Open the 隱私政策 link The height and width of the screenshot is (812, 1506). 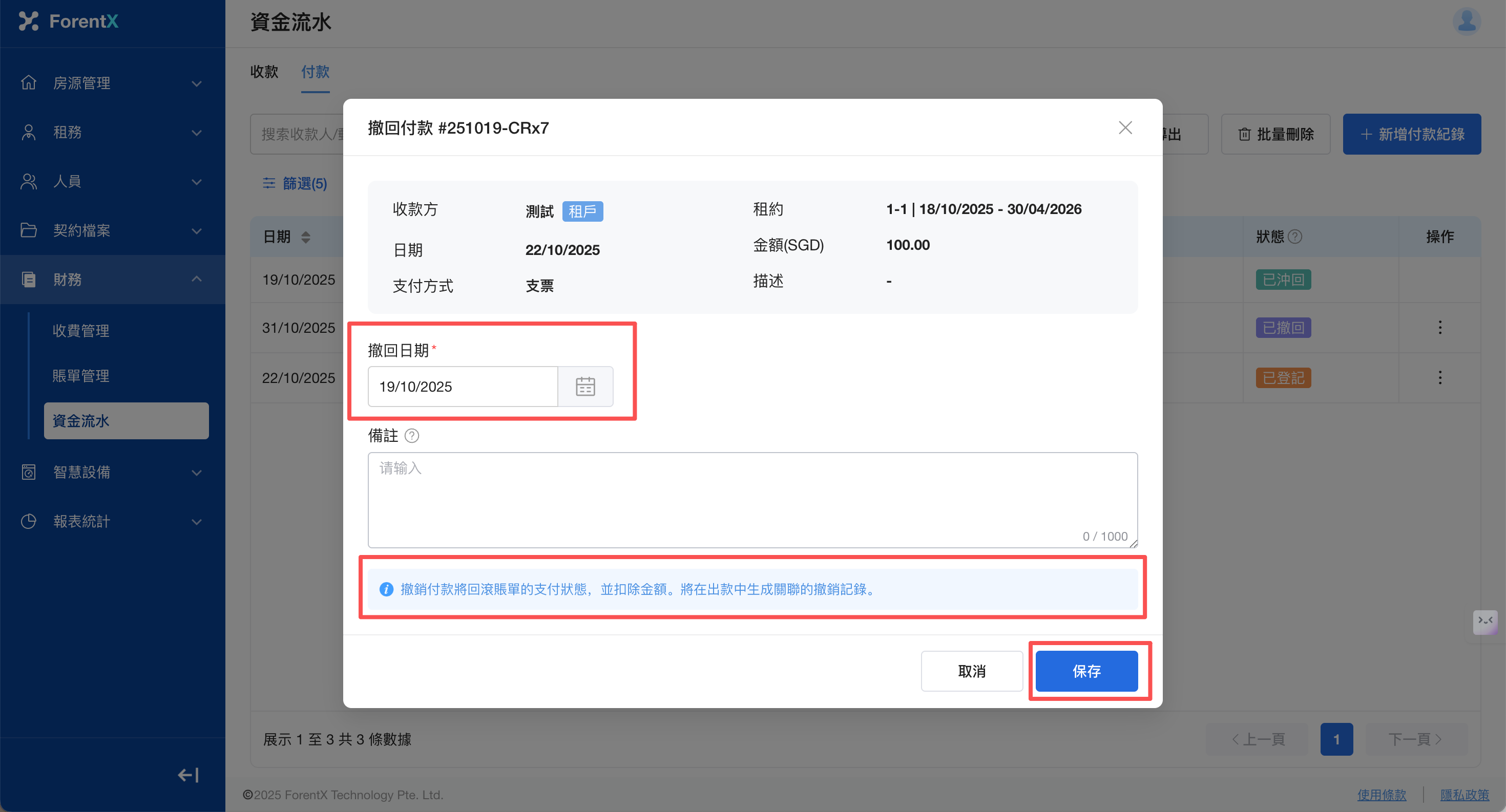coord(1464,795)
